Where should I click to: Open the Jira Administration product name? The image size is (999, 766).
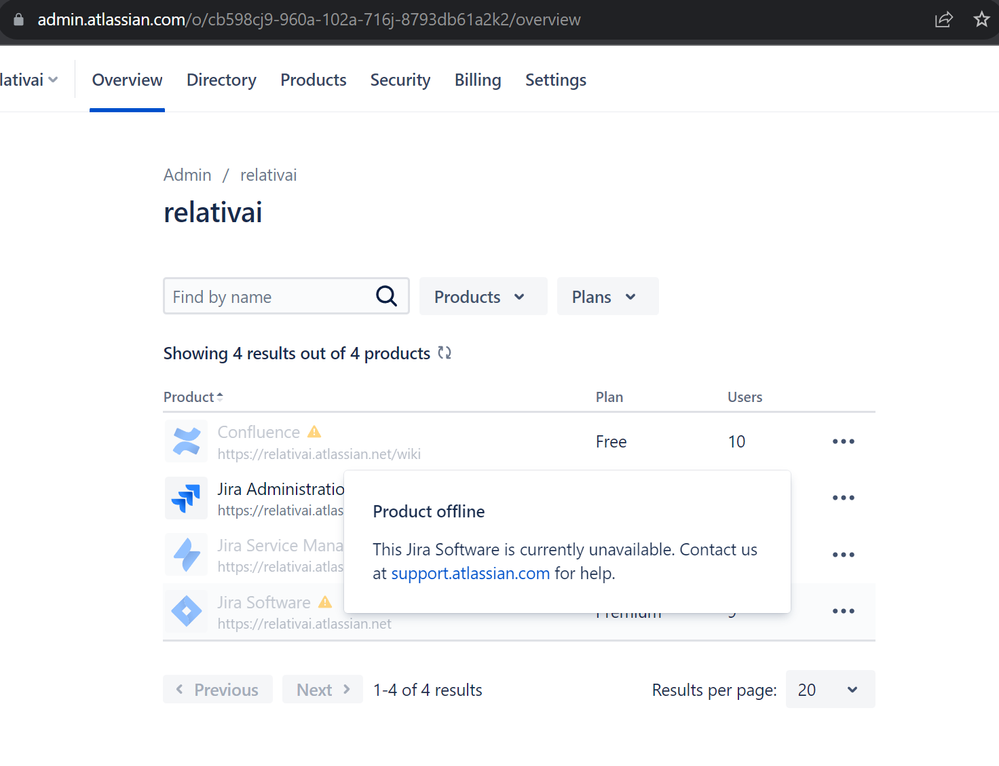[x=280, y=489]
